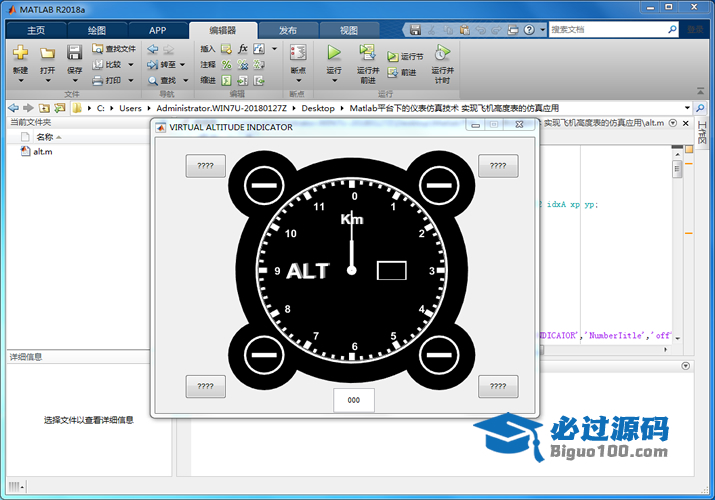Screen dimensions: 715x500
Task: Collapse the ribbon toolstrip arrow
Action: 700,91
